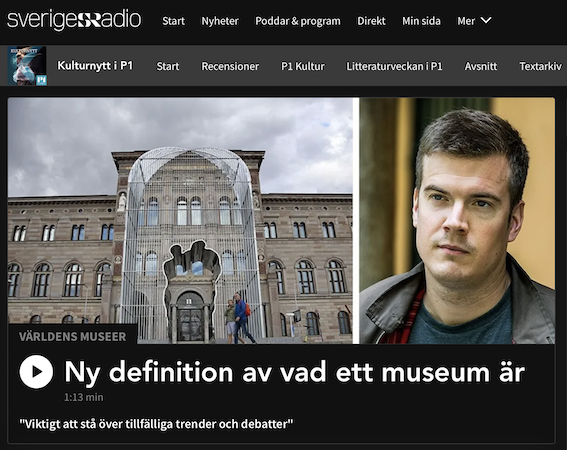Screen dimensions: 567x450
Task: Select Direct radio via Direkt
Action: 371,21
